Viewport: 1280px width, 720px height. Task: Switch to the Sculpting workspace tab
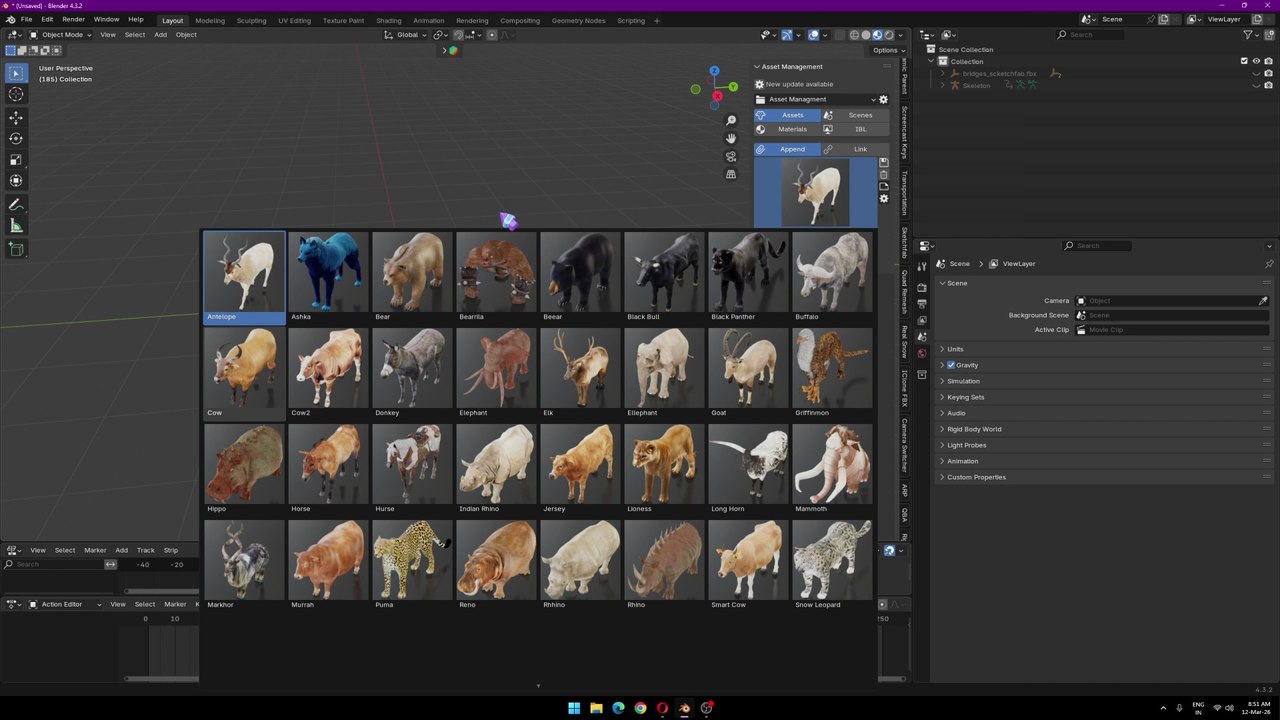[x=251, y=20]
